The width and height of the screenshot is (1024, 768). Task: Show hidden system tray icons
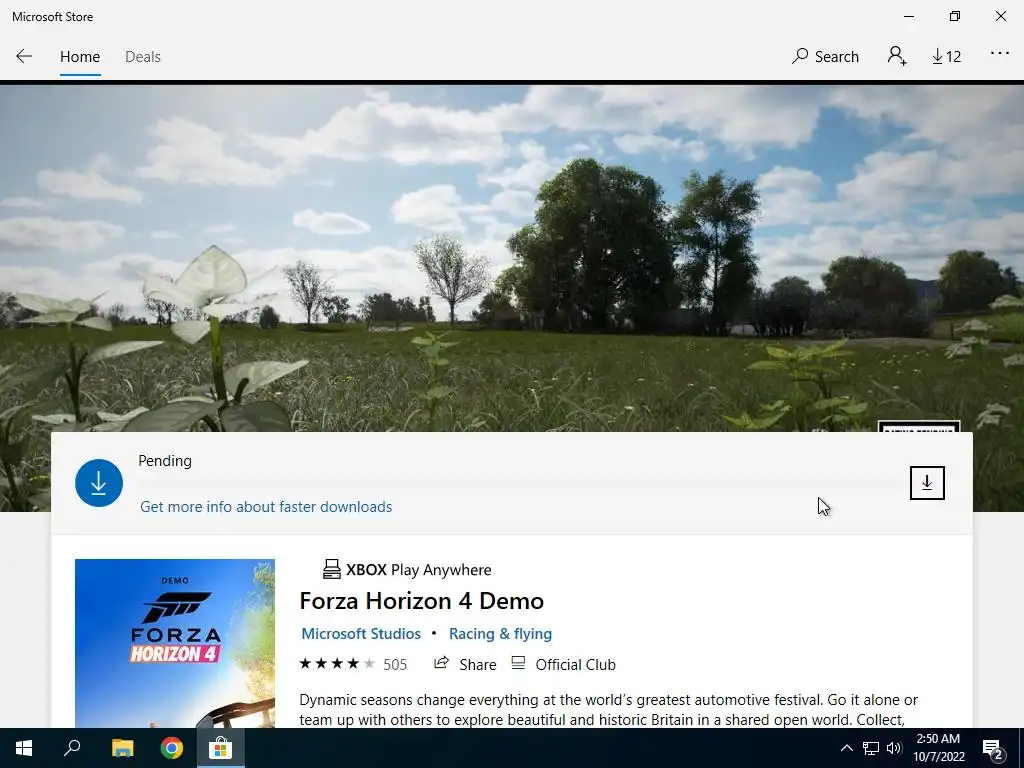pos(846,748)
